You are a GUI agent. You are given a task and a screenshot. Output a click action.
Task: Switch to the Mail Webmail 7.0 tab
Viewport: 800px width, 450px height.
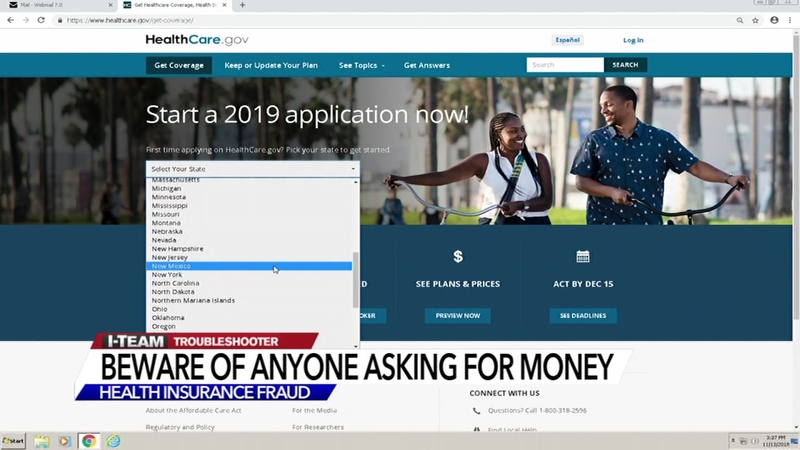coord(59,5)
